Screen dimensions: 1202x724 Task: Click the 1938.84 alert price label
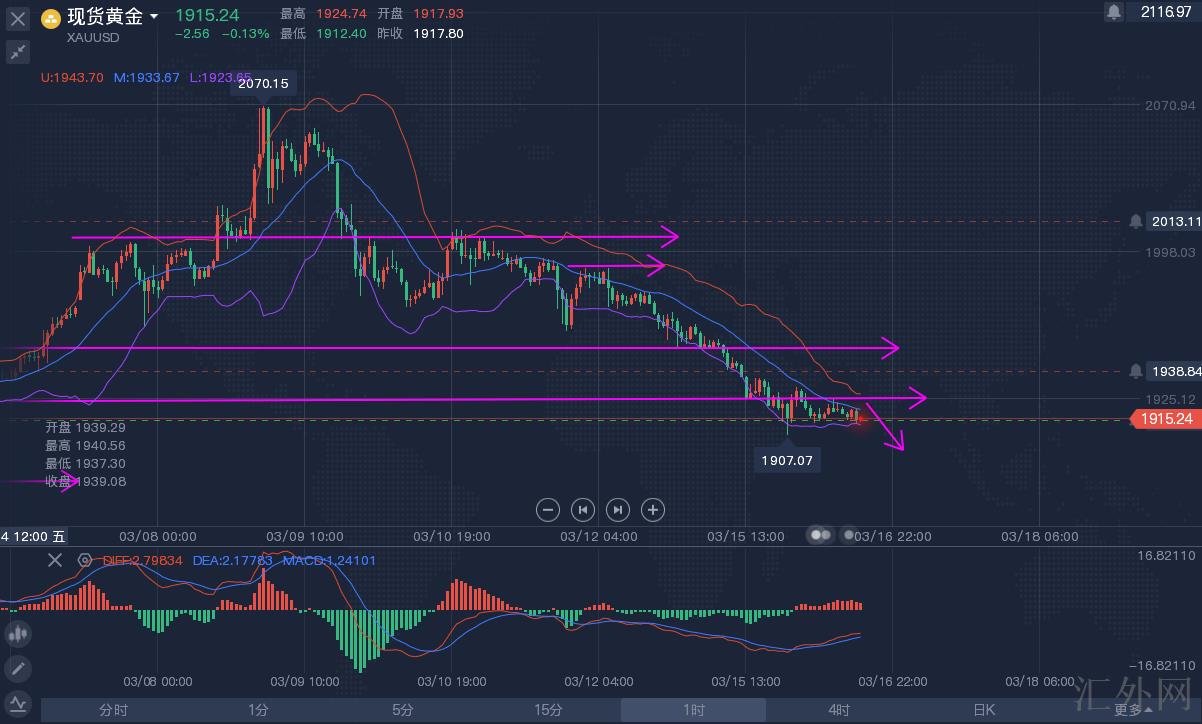(x=1173, y=371)
